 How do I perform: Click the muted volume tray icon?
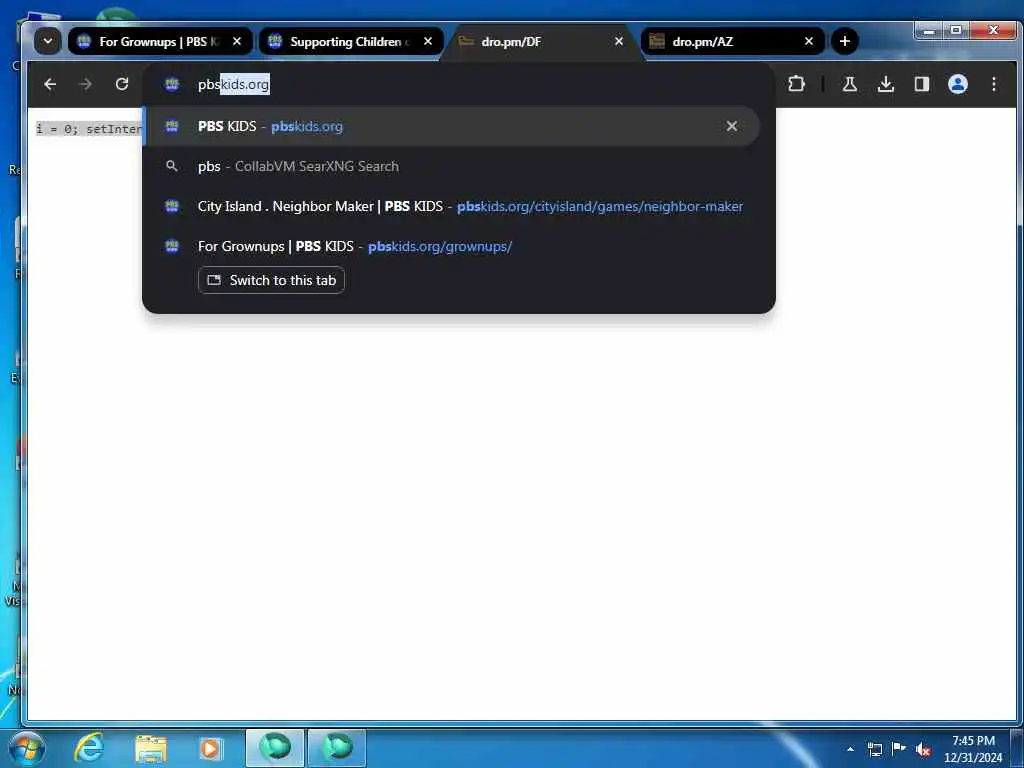click(x=923, y=750)
